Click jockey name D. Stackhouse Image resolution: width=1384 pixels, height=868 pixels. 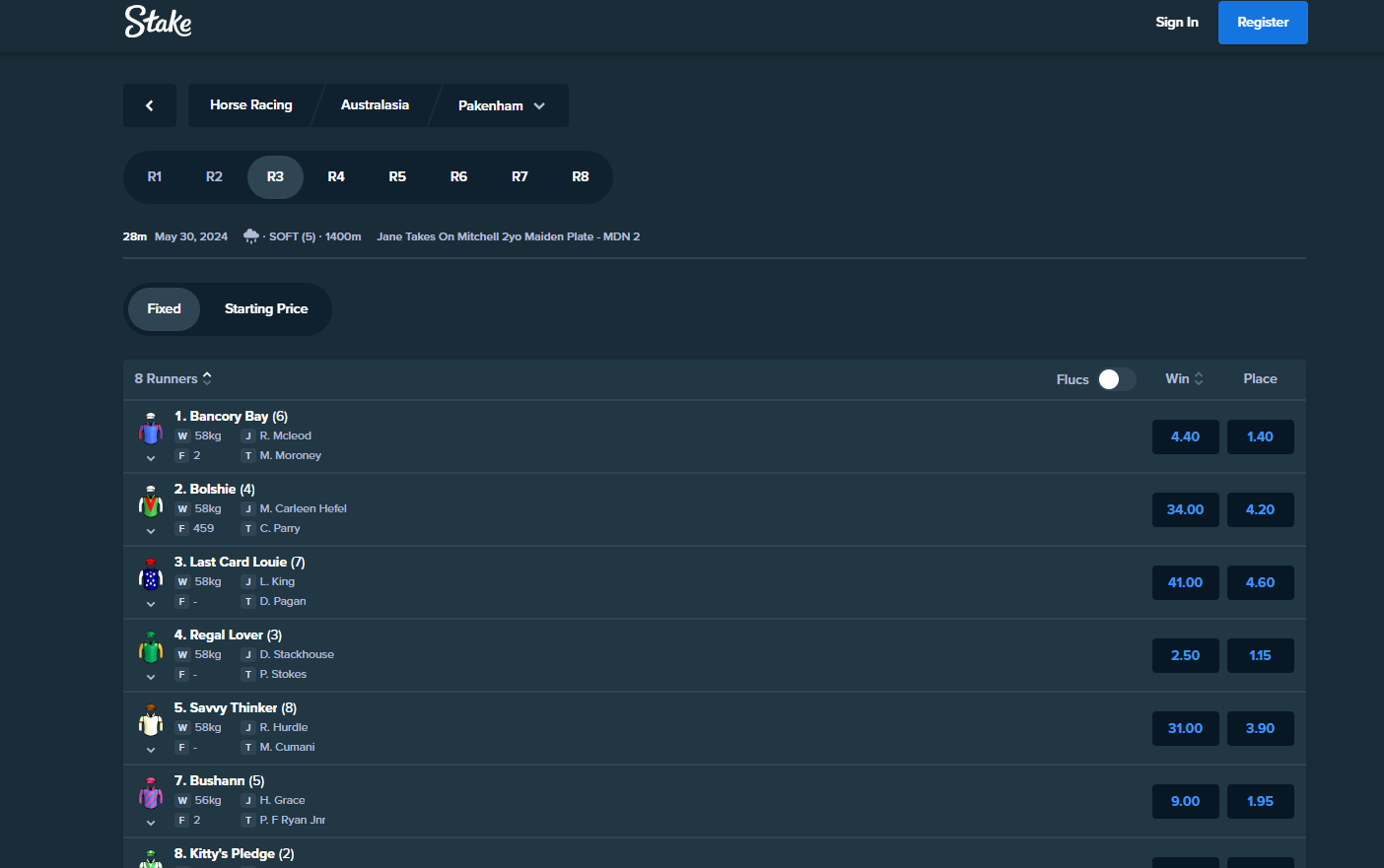pyautogui.click(x=297, y=654)
